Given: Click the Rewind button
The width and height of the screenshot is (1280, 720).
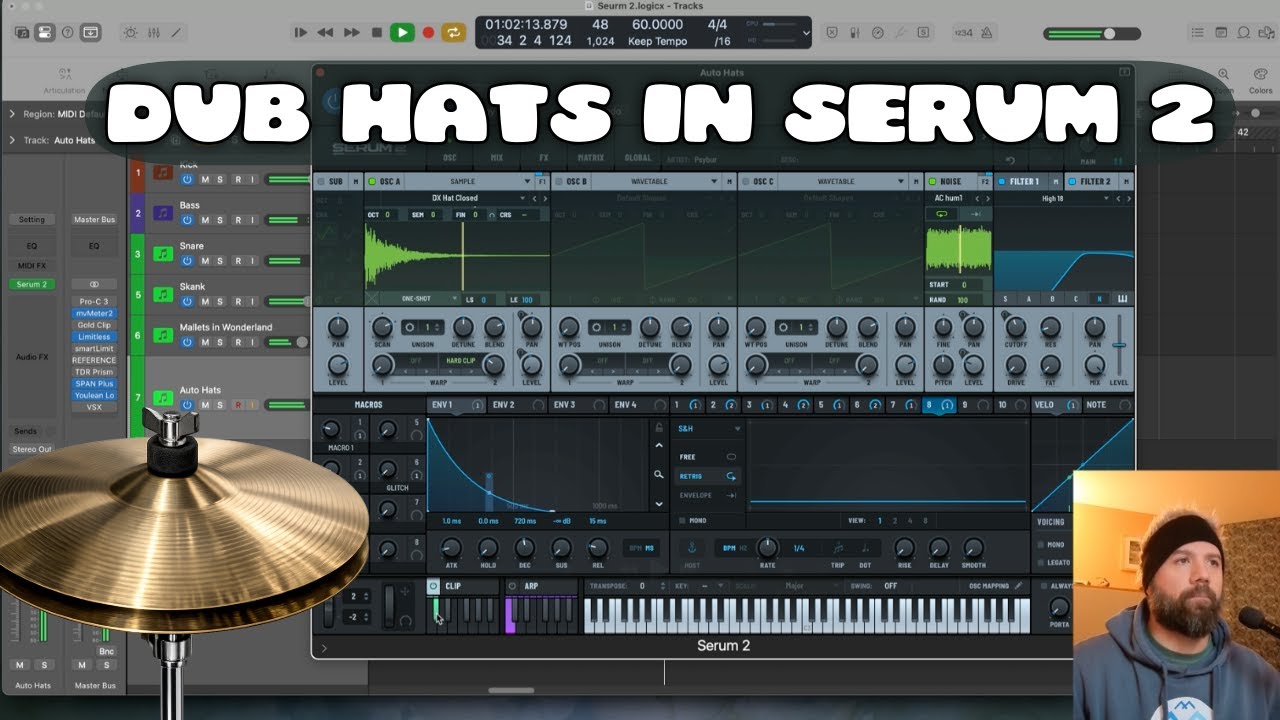Looking at the screenshot, I should pyautogui.click(x=325, y=32).
